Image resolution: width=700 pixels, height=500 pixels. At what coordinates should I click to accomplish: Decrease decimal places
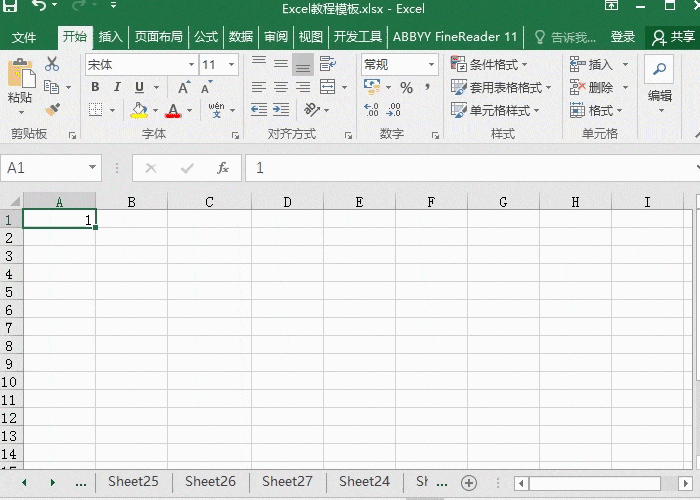pos(394,110)
